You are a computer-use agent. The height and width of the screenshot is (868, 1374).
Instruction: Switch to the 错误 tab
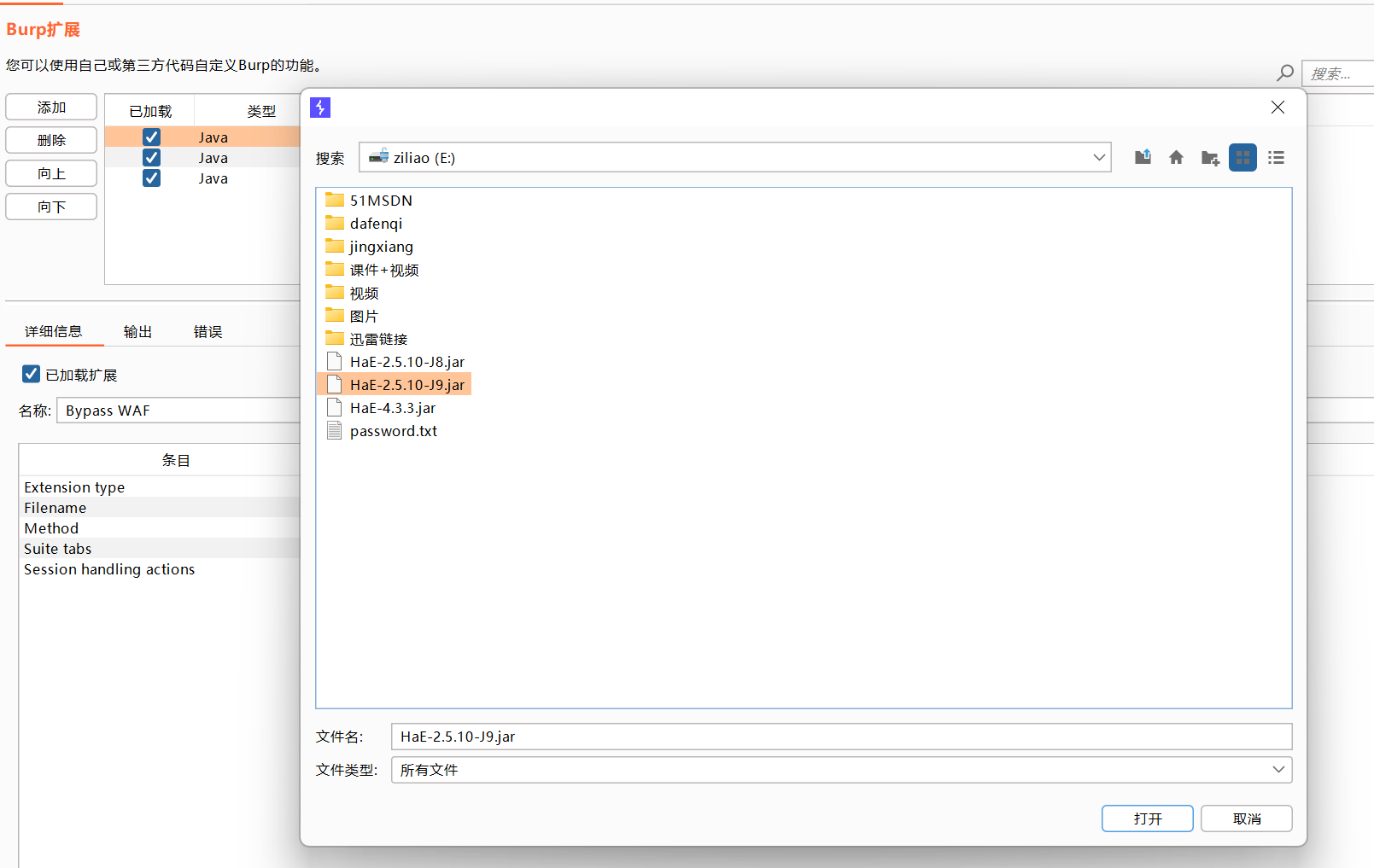(208, 331)
